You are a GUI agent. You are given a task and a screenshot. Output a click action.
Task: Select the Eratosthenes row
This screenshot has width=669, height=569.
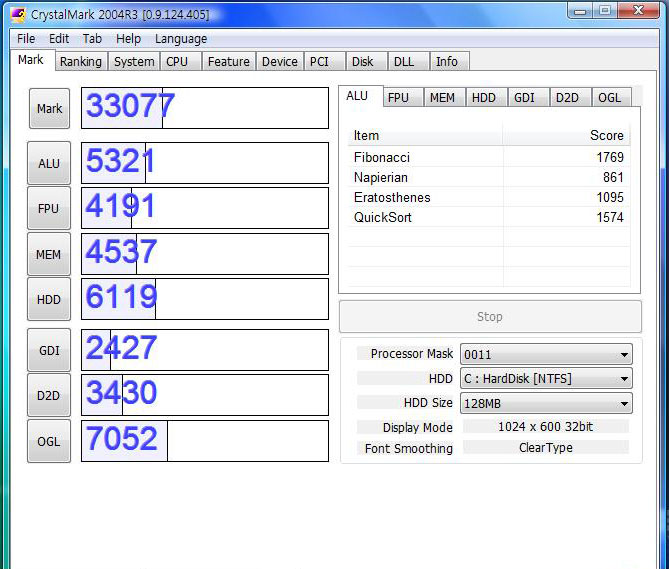(489, 197)
